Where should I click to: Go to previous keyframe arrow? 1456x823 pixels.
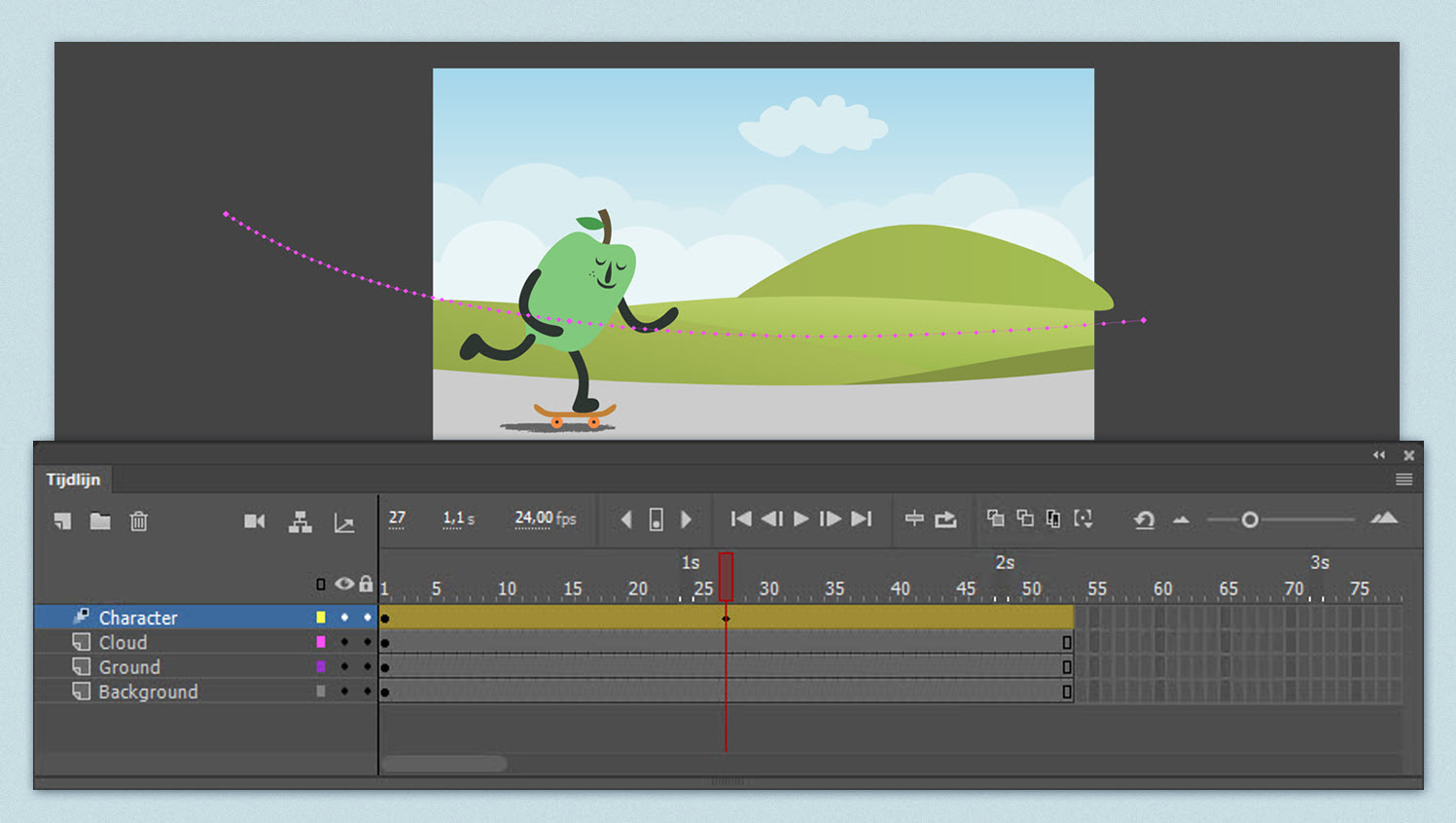(x=626, y=519)
